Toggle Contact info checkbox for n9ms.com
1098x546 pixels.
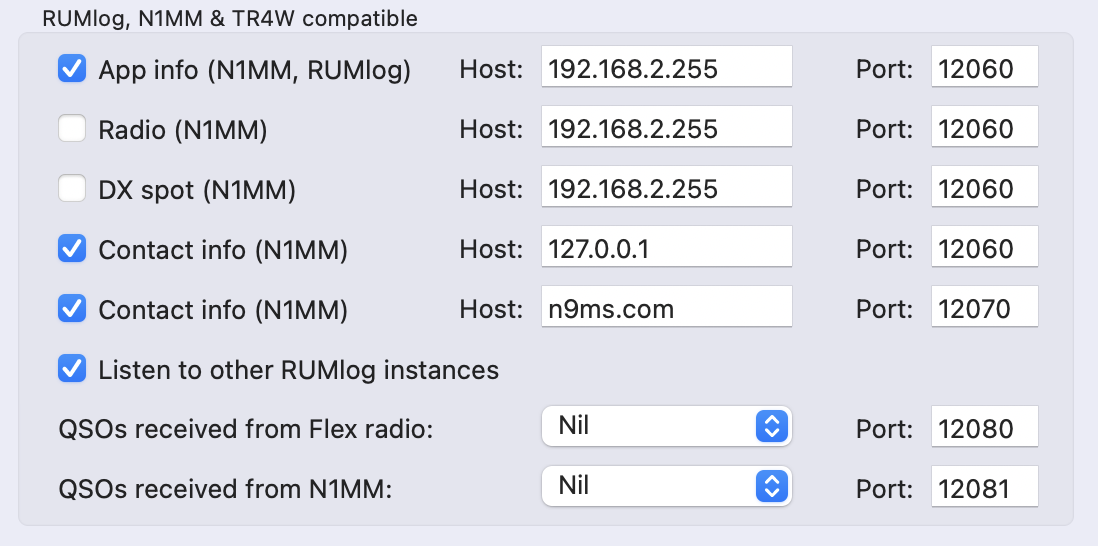(x=71, y=309)
